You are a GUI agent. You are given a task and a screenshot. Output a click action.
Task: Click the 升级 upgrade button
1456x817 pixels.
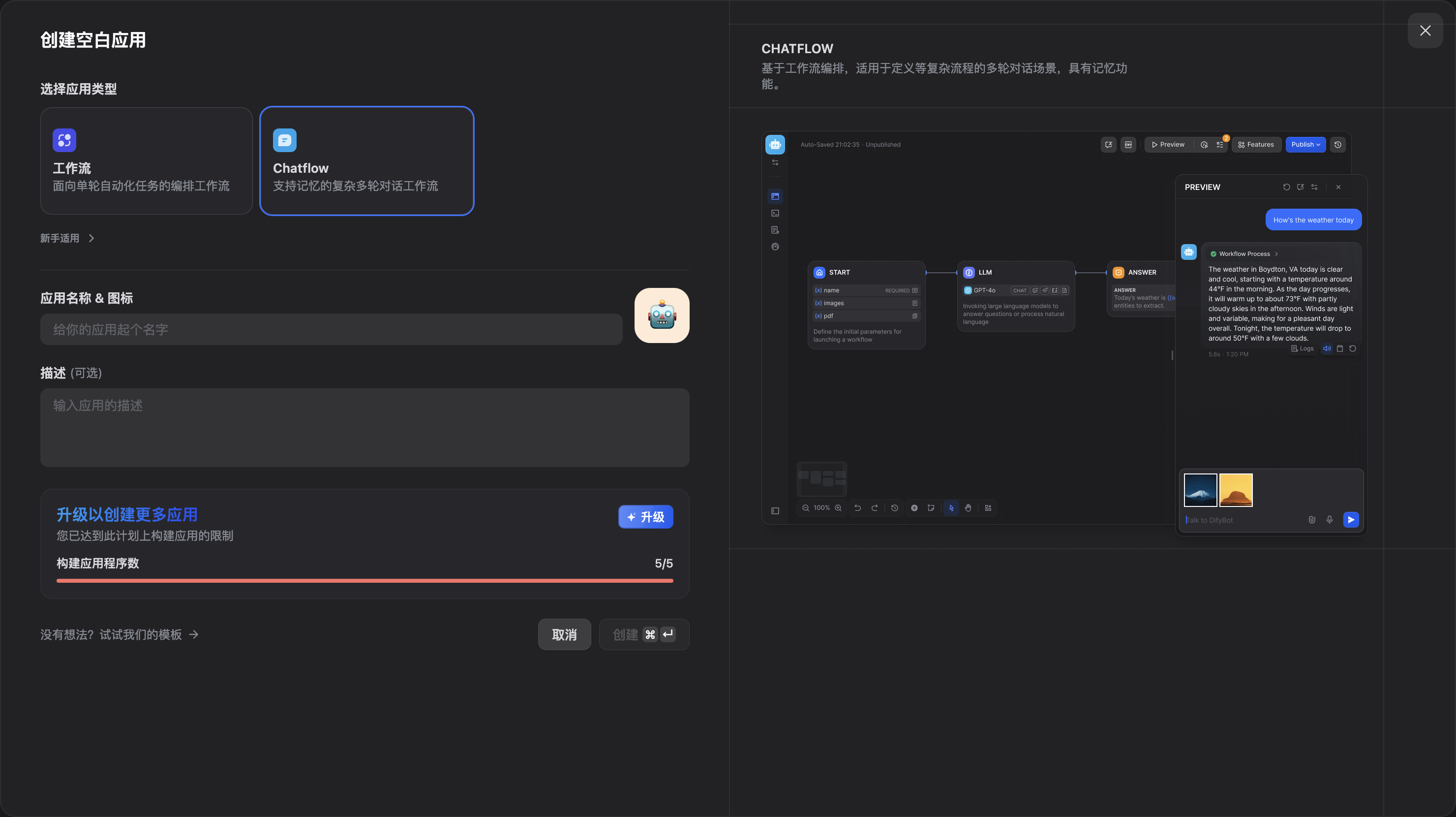[x=645, y=517]
